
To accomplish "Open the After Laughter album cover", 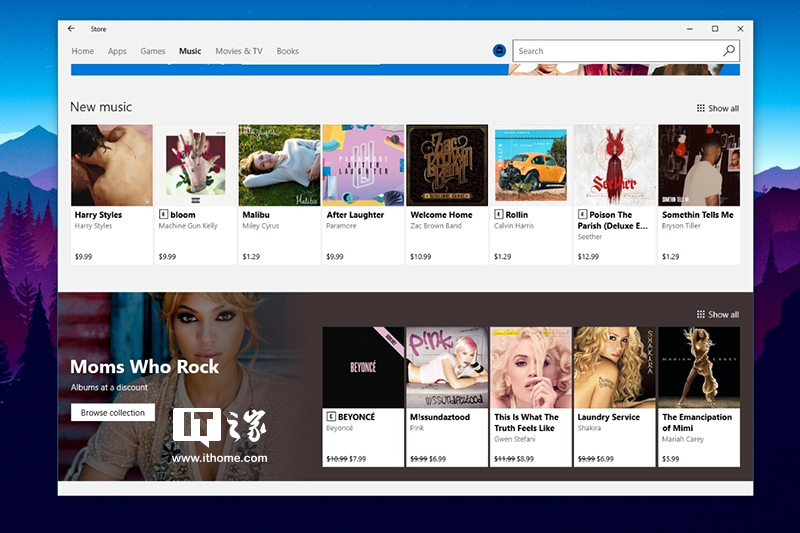I will click(x=363, y=165).
